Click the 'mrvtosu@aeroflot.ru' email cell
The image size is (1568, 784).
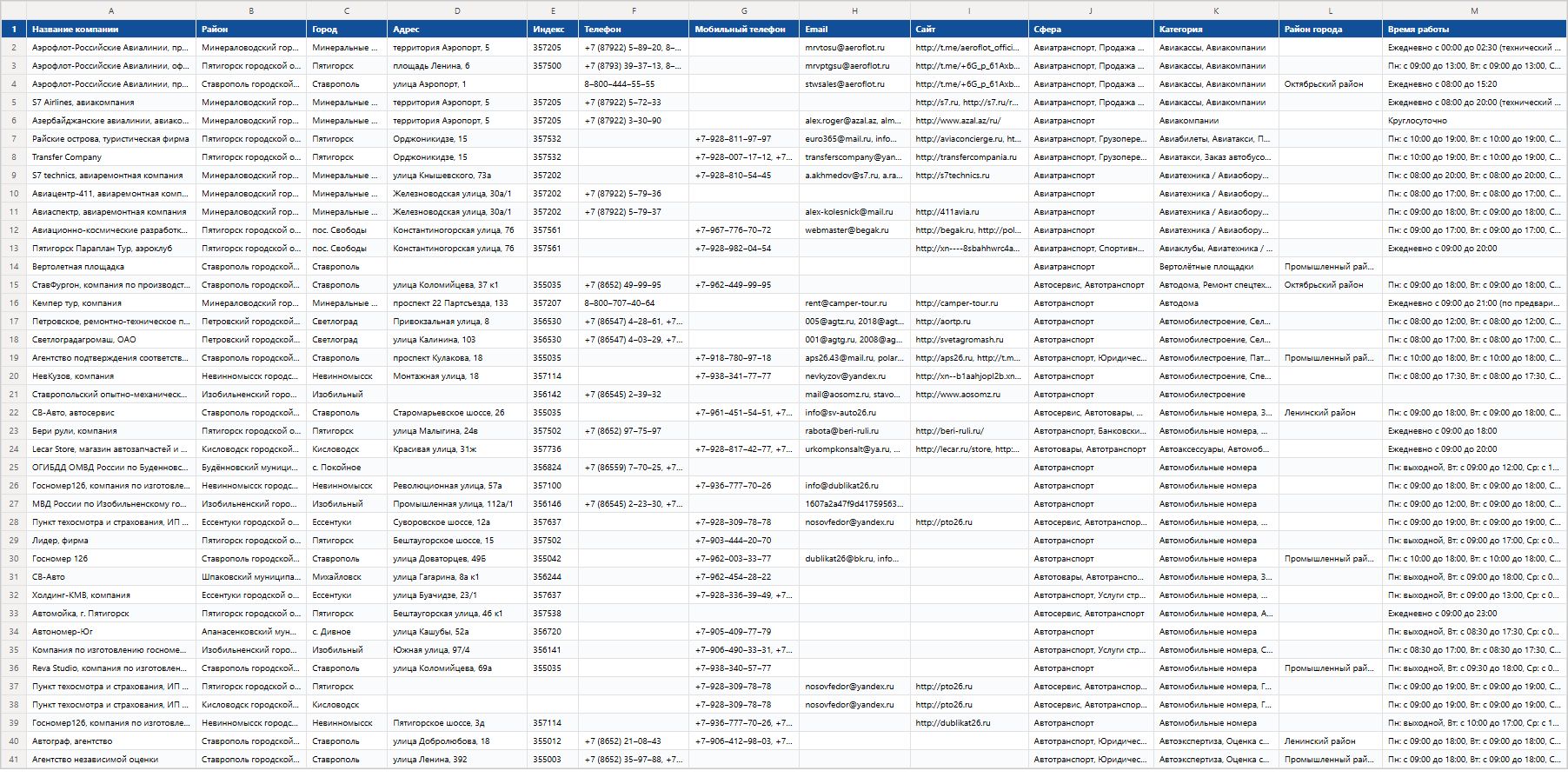[854, 48]
